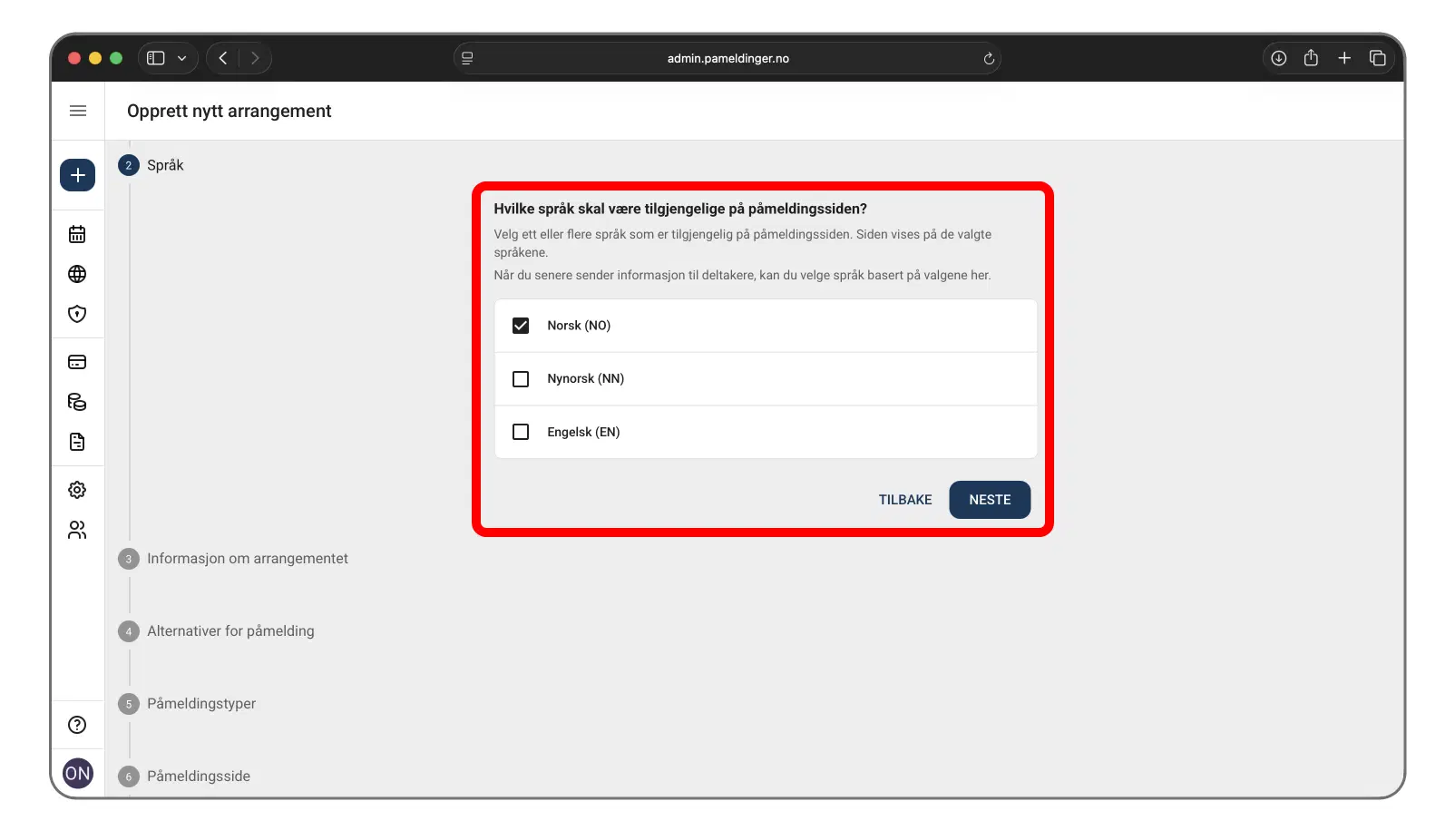Image resolution: width=1455 pixels, height=840 pixels.
Task: Click the globe icon in sidebar
Action: coord(77,274)
